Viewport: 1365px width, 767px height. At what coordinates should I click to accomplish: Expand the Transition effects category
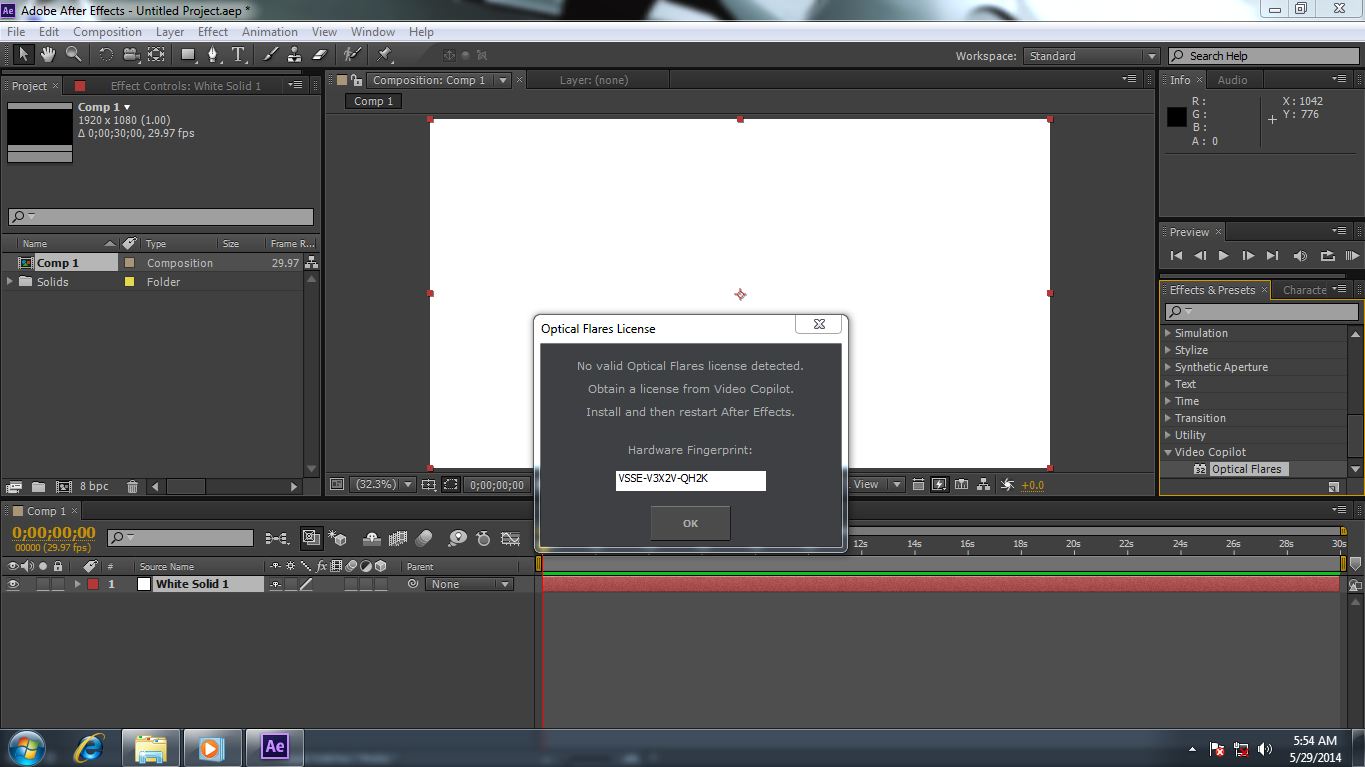[x=1168, y=418]
